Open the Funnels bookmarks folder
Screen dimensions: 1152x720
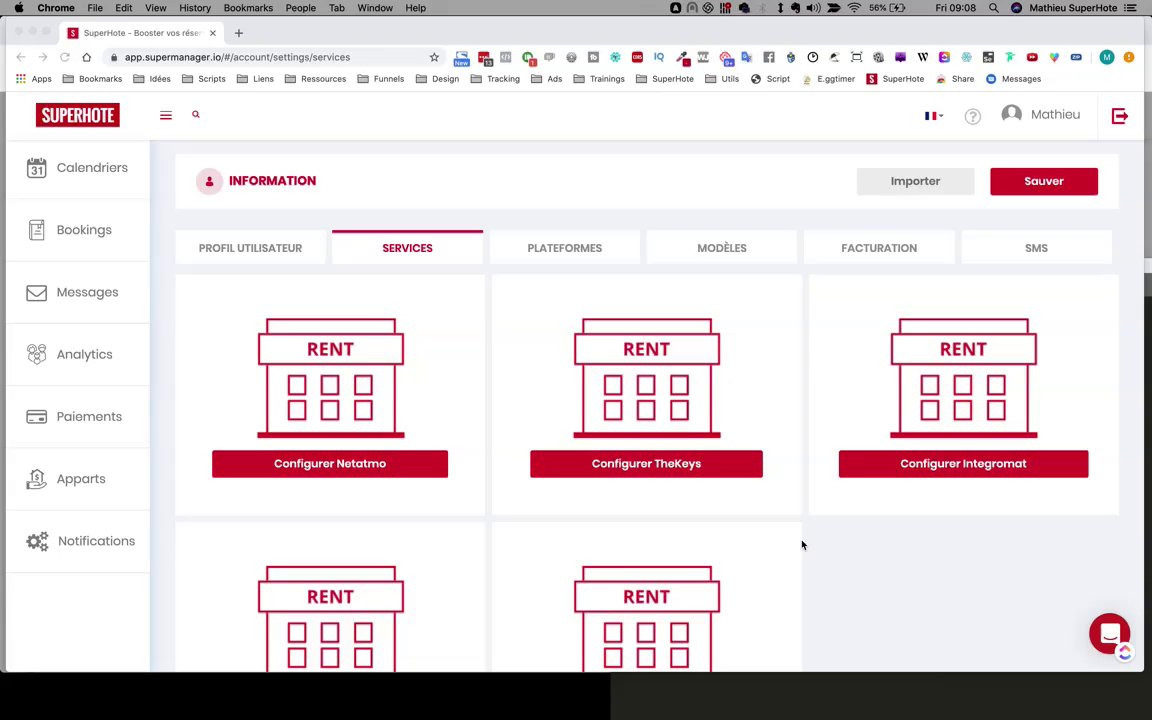click(381, 79)
